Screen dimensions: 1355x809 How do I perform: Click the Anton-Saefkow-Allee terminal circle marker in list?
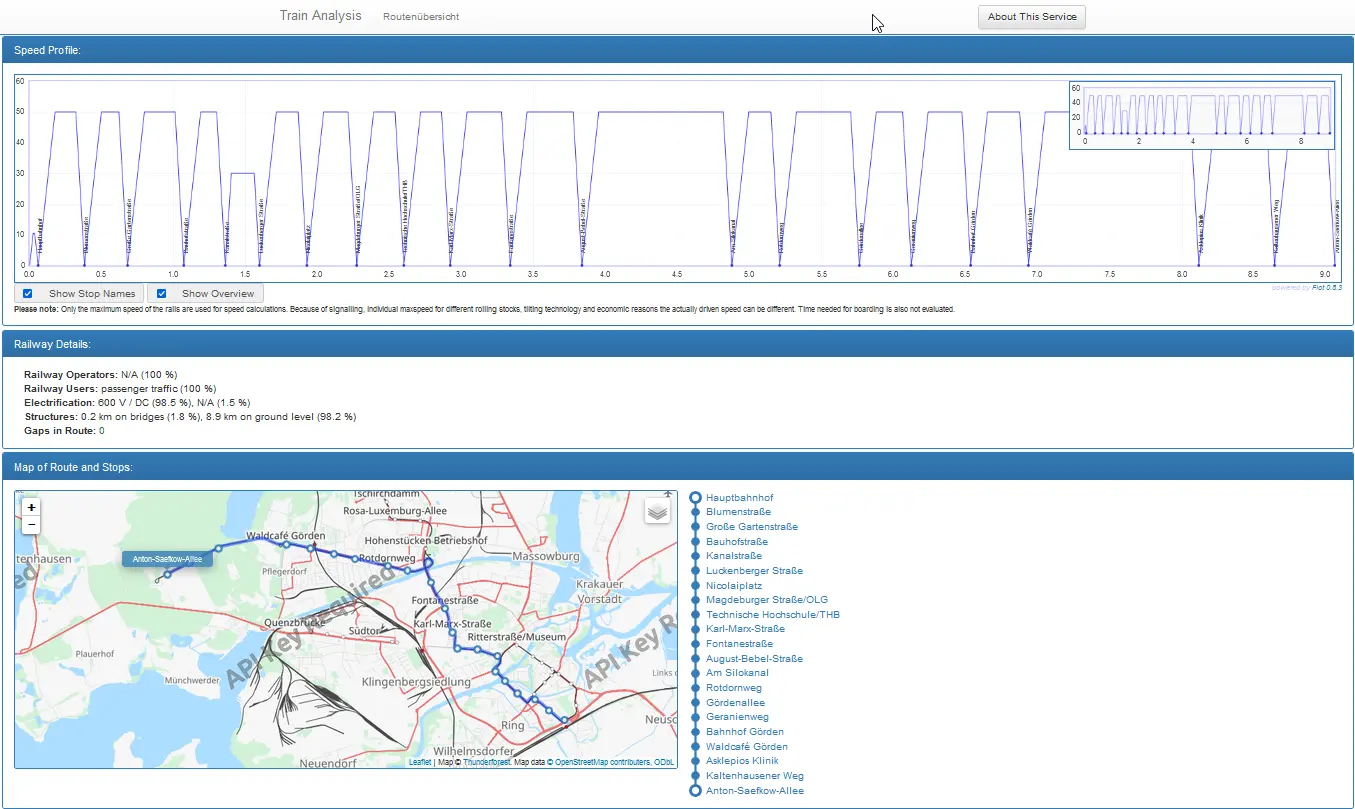696,790
